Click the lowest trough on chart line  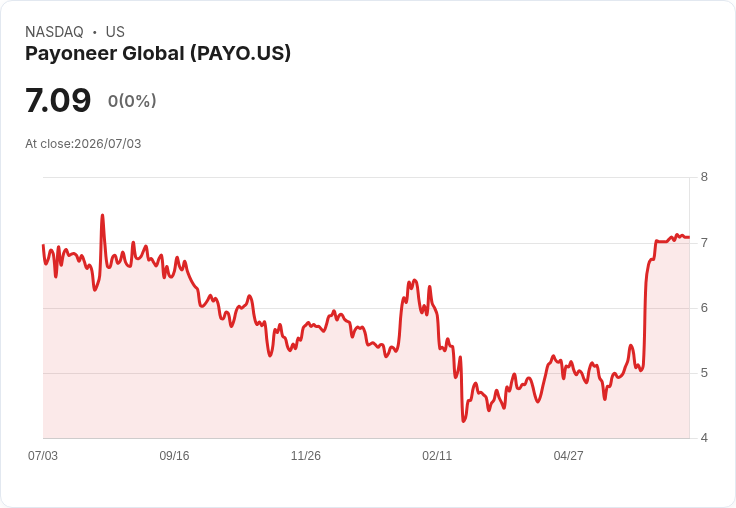point(463,421)
